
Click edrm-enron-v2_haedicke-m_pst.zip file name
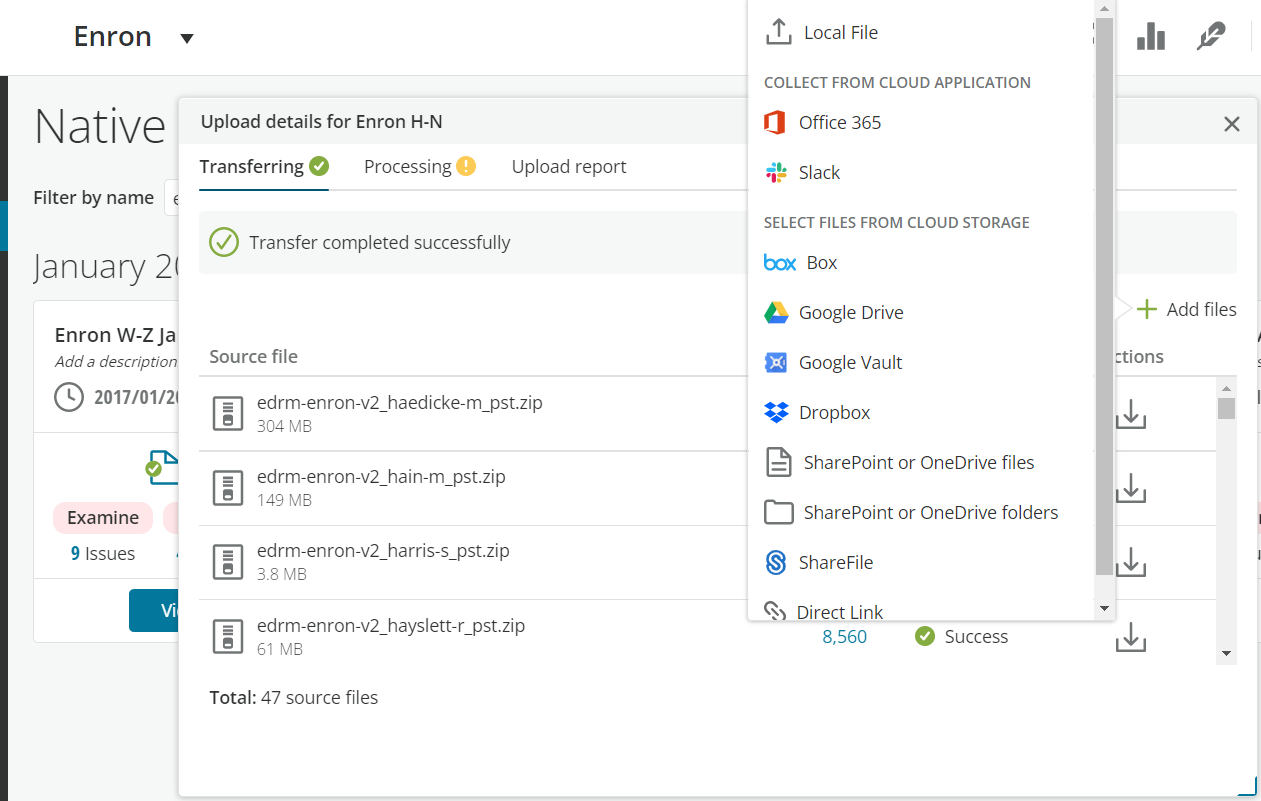click(400, 402)
